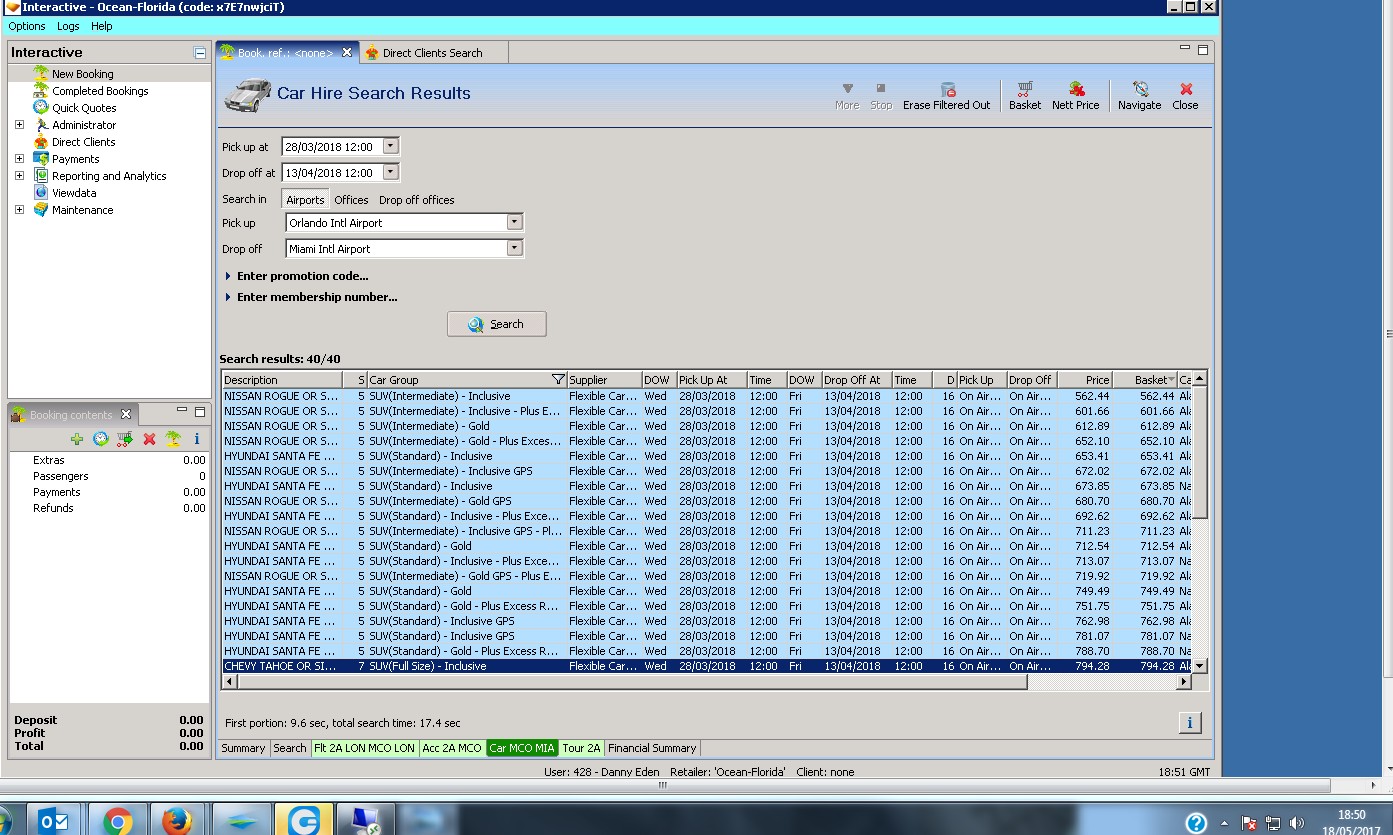Expand the Maintenance tree node
The width and height of the screenshot is (1393, 835).
(x=19, y=210)
